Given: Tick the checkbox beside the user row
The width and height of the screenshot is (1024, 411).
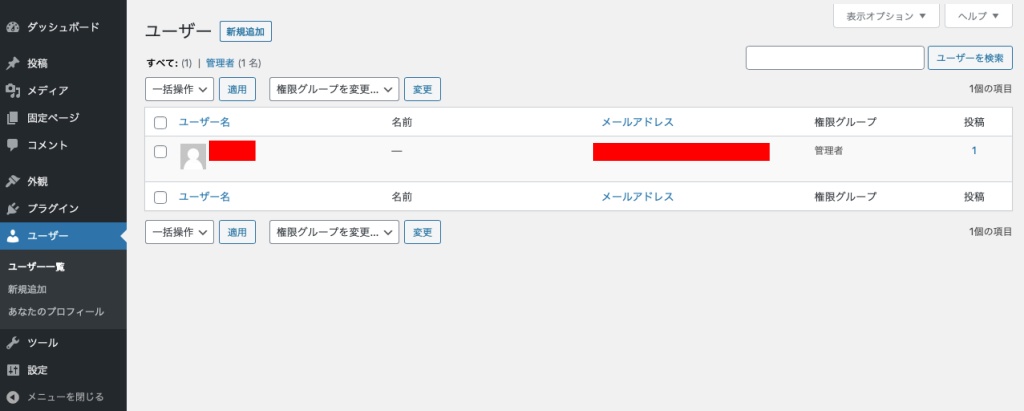Looking at the screenshot, I should (x=161, y=152).
